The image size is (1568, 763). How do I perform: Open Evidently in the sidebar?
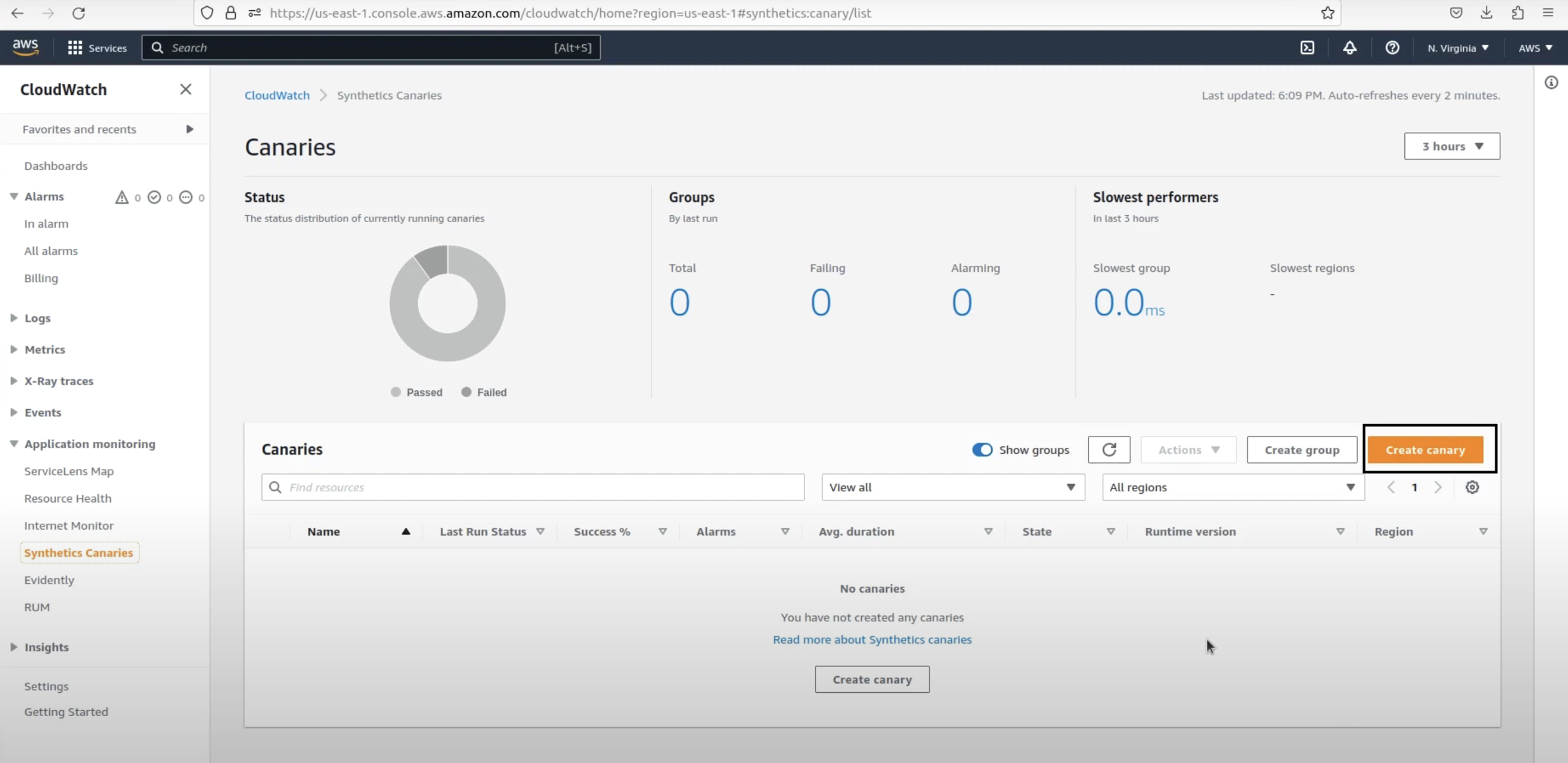coord(49,579)
